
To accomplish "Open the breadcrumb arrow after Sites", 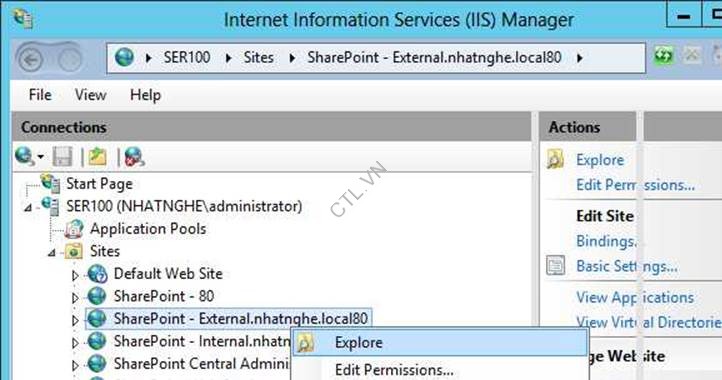I will 292,58.
